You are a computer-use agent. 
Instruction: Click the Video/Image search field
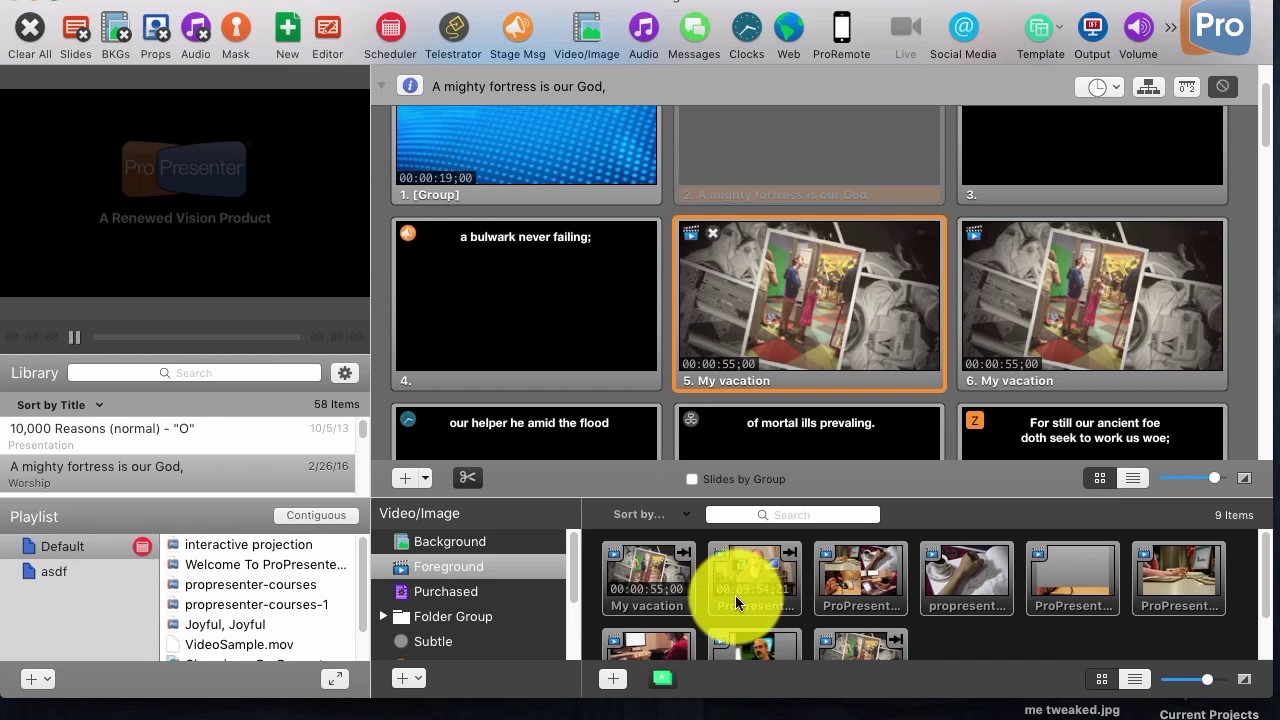tap(792, 515)
